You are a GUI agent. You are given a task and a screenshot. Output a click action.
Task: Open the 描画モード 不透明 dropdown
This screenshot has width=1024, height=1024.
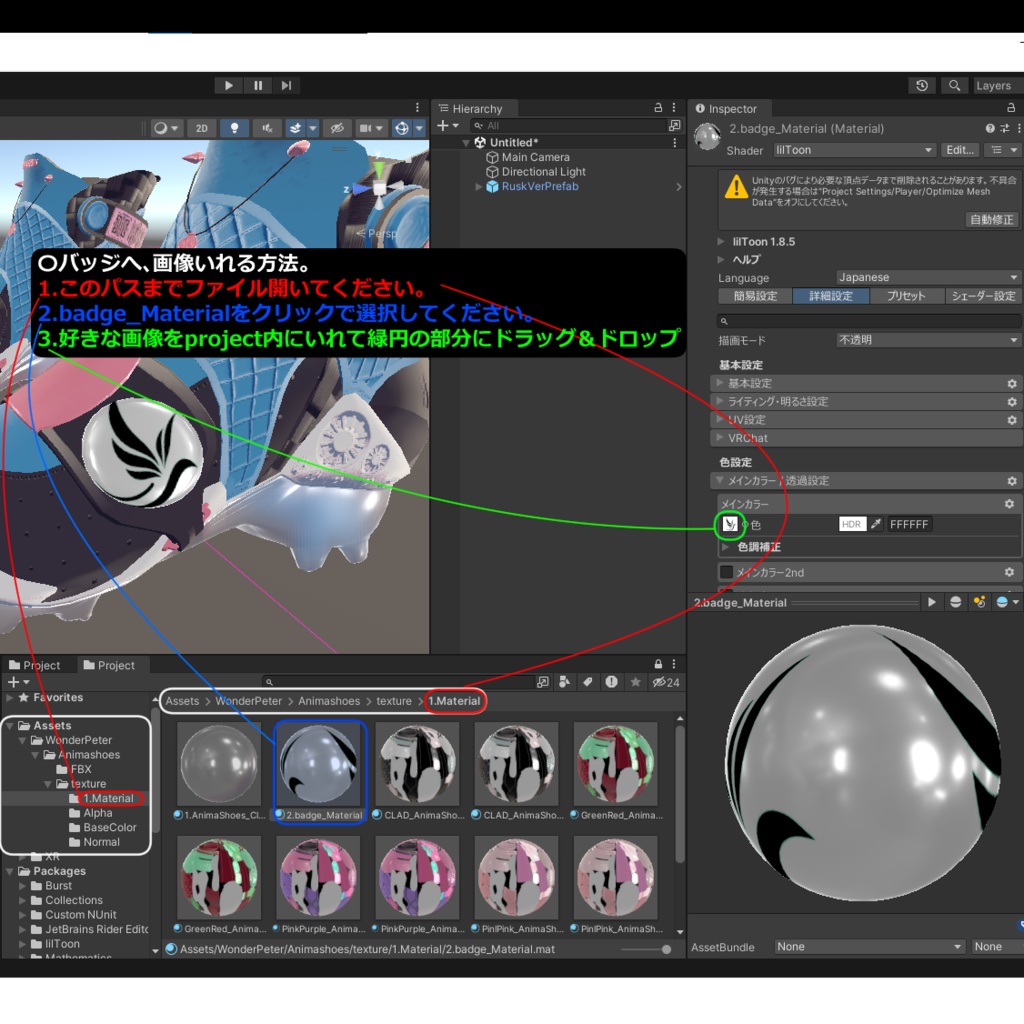(x=928, y=340)
